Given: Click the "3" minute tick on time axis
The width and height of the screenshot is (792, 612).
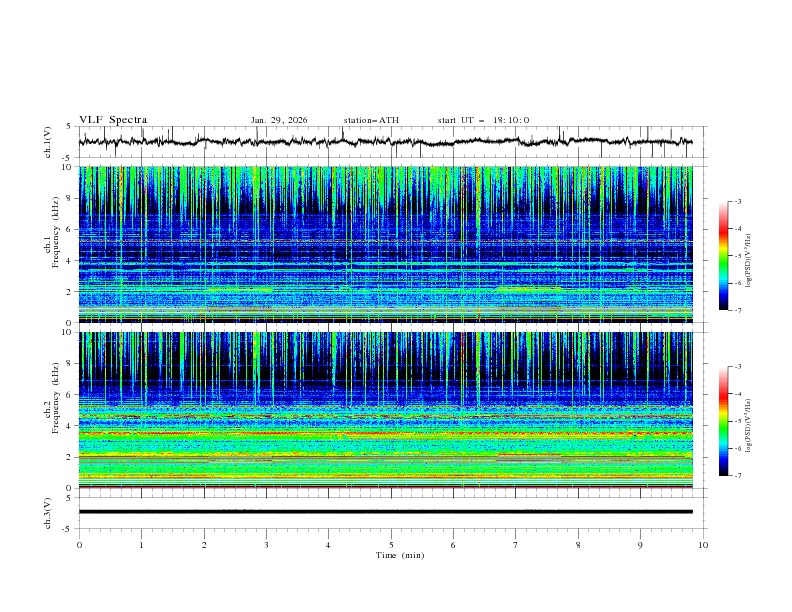Looking at the screenshot, I should click(x=266, y=545).
